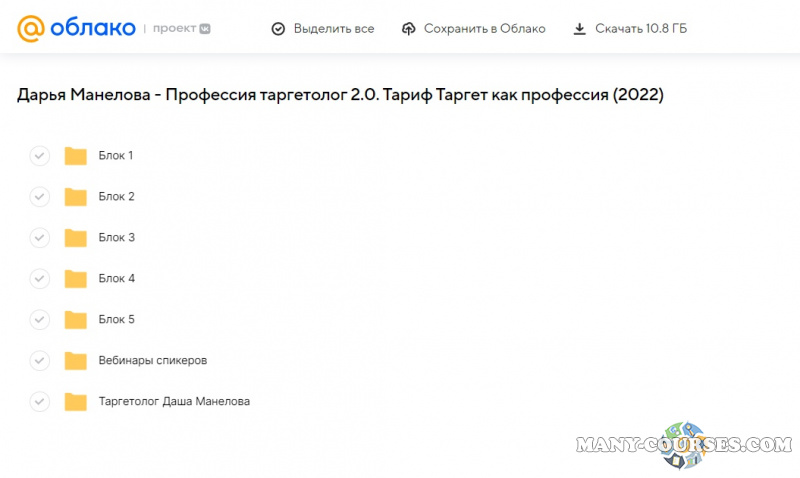
Task: Check the Блок 4 selection circle
Action: pos(39,279)
